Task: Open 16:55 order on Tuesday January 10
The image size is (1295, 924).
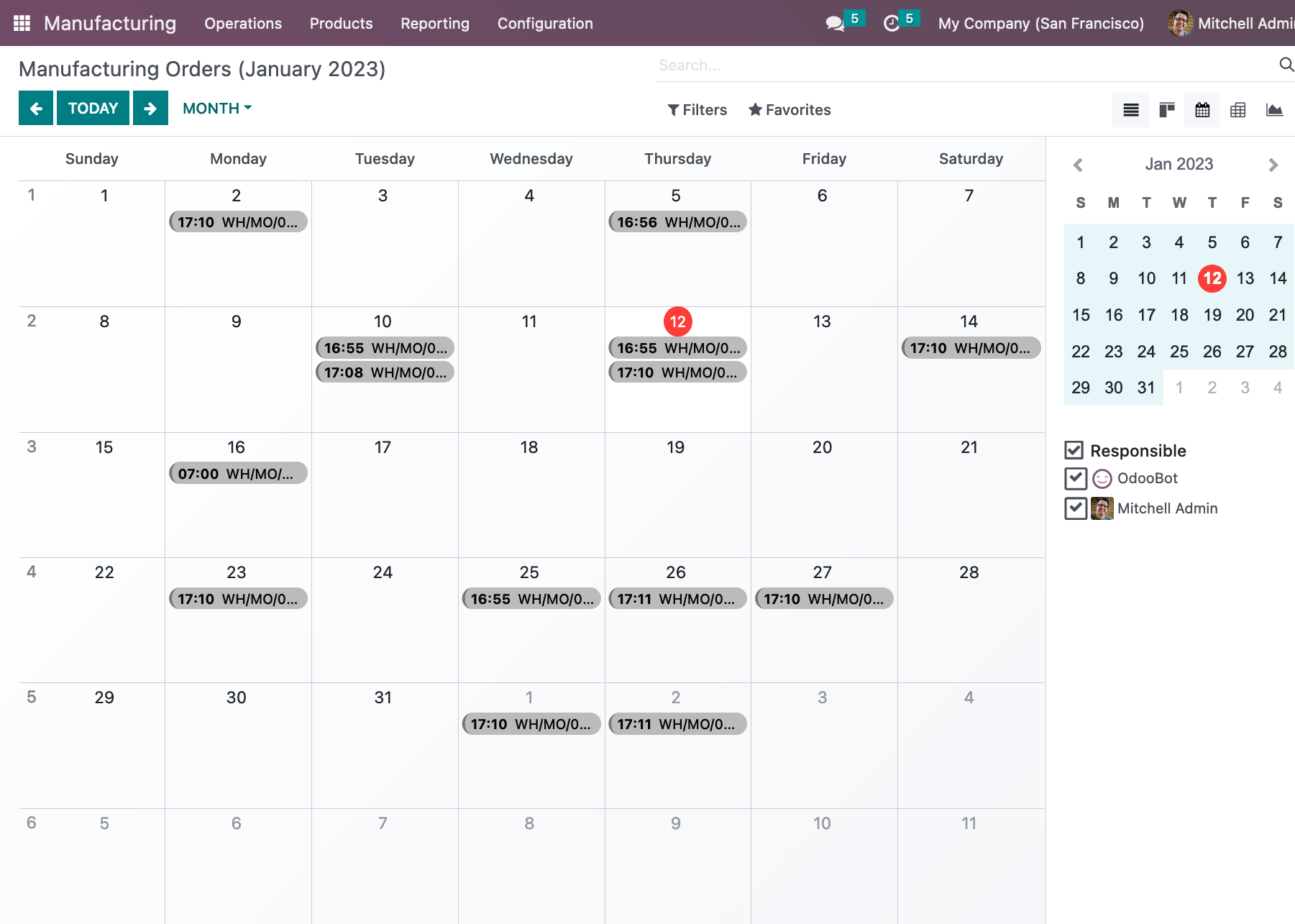Action: (x=385, y=348)
